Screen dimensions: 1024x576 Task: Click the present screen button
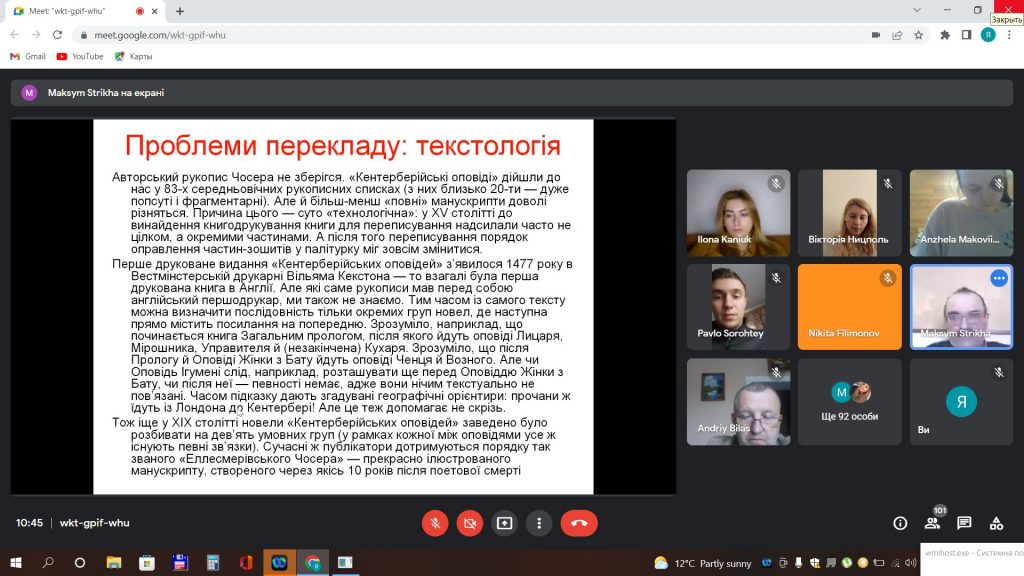point(504,523)
